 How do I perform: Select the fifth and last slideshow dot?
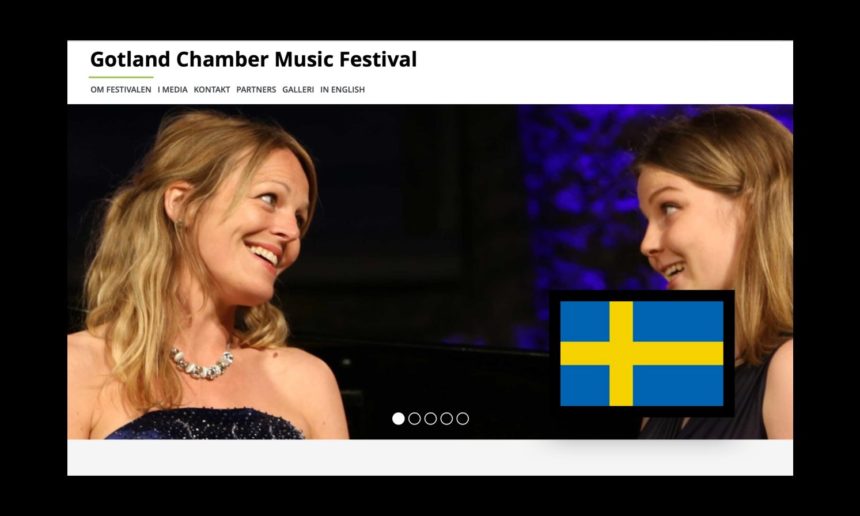(x=462, y=418)
